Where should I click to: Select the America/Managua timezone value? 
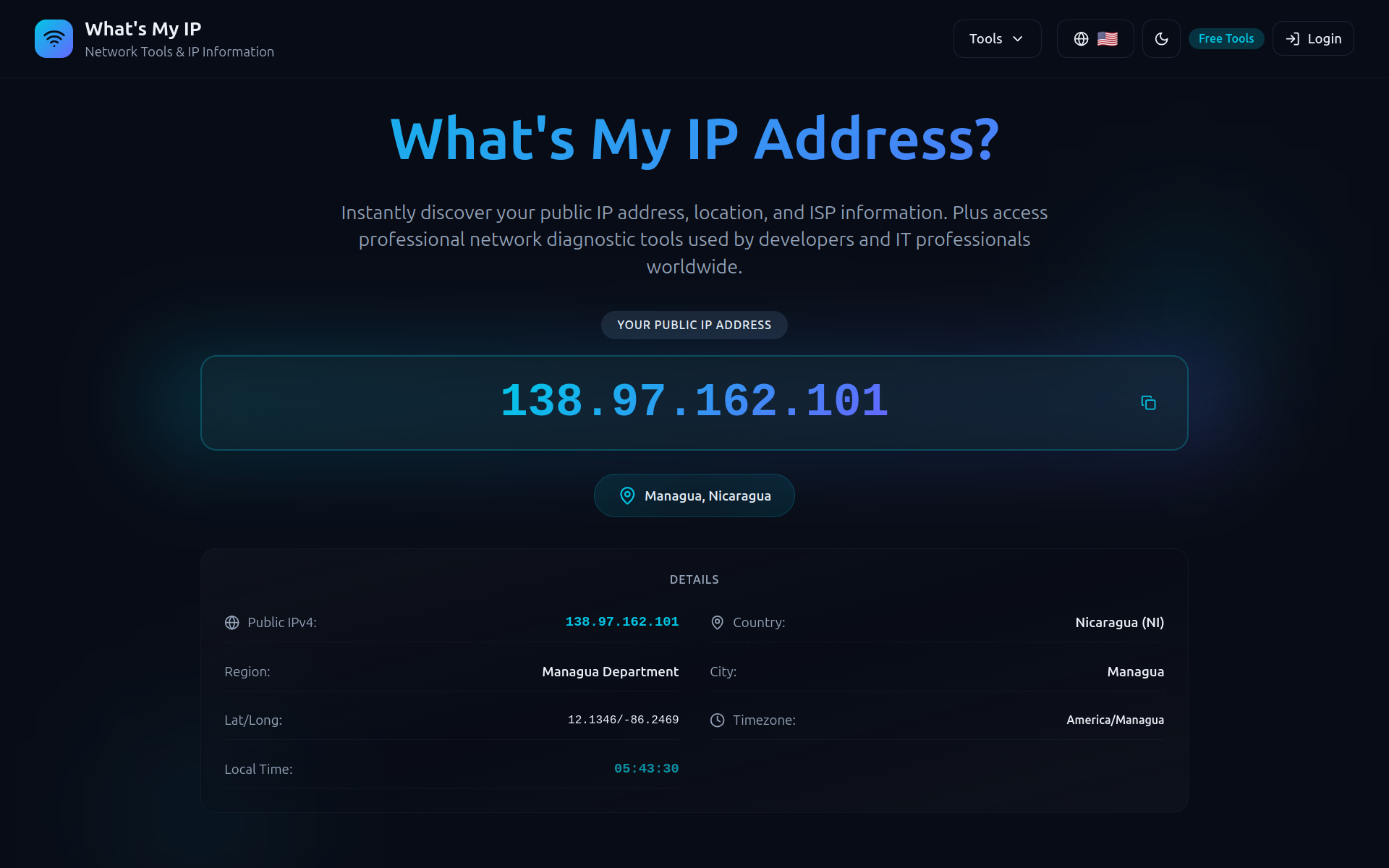point(1116,720)
